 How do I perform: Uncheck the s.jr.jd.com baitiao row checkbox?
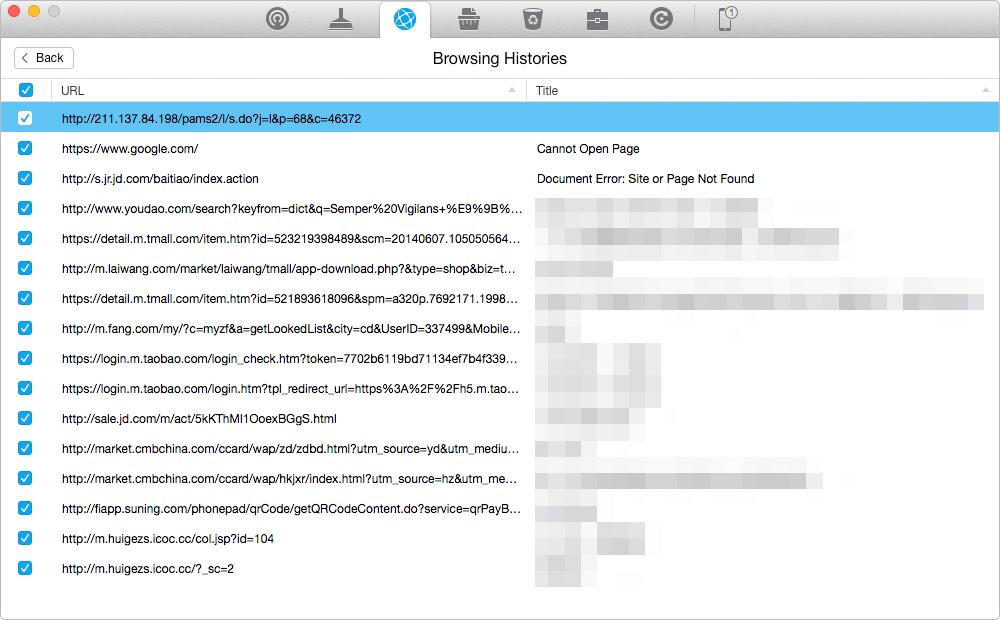(25, 178)
